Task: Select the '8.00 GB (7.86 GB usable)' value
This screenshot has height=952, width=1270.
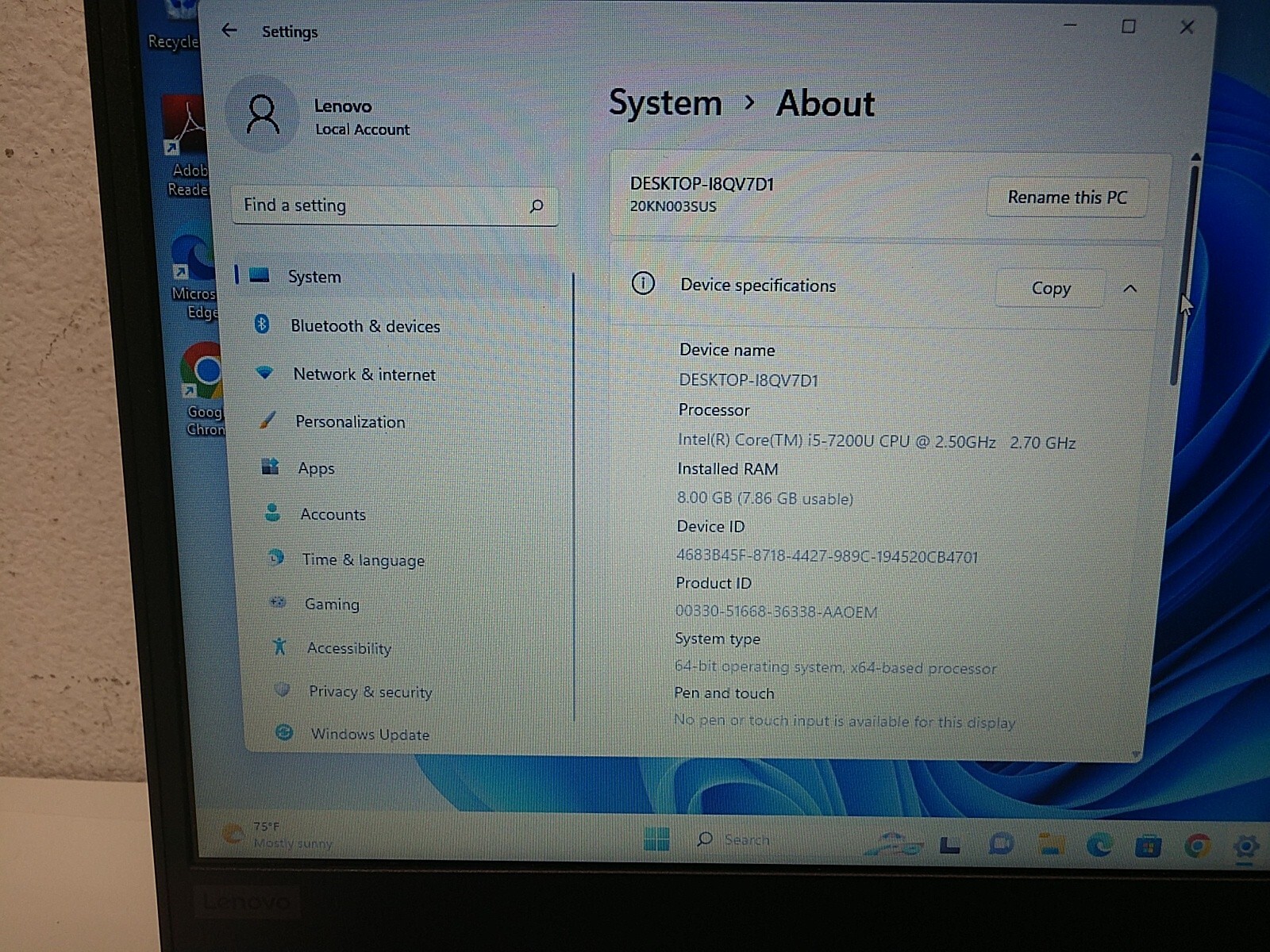Action: click(764, 497)
